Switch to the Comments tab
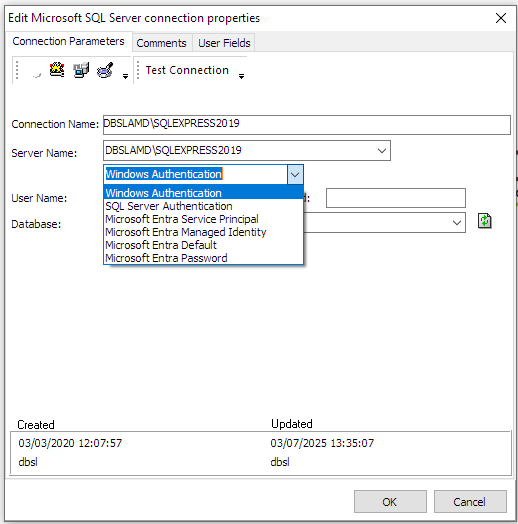 161,43
